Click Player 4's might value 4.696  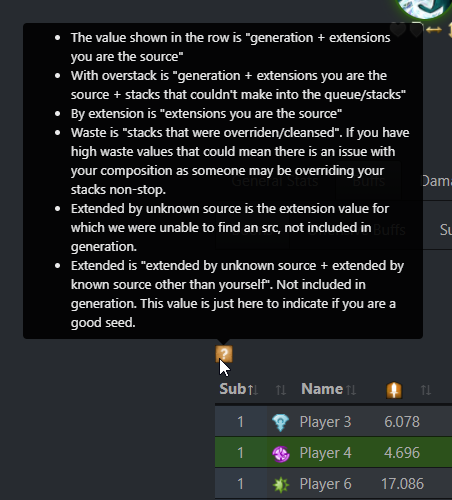coord(402,453)
